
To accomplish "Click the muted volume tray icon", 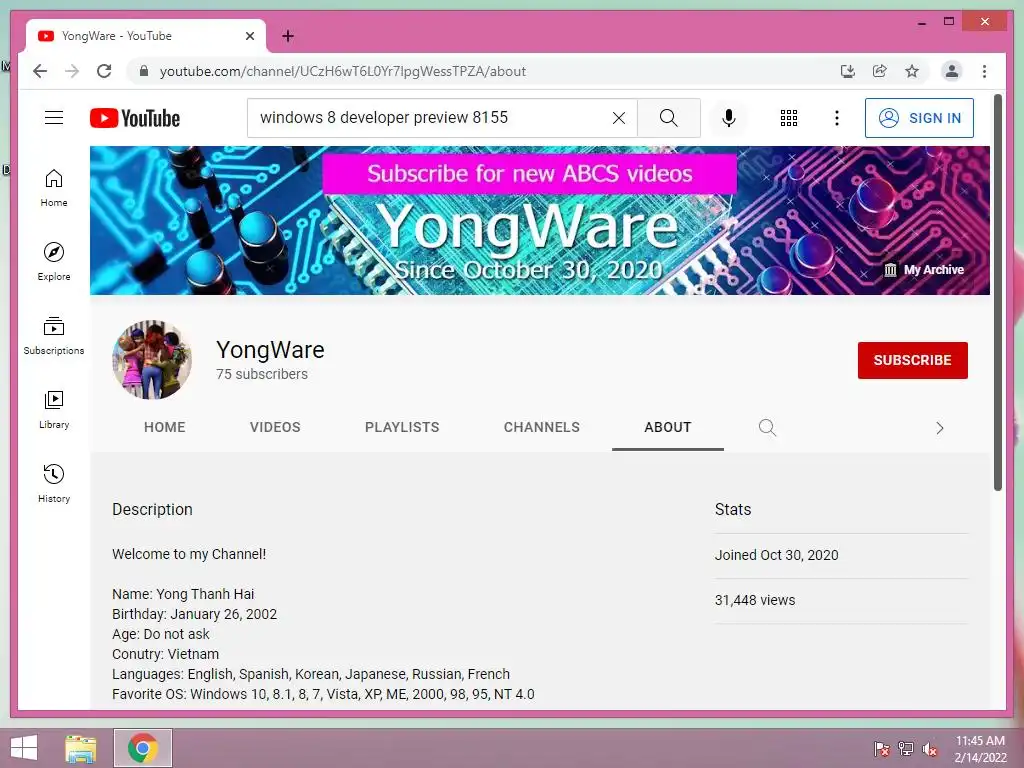I will [x=930, y=748].
